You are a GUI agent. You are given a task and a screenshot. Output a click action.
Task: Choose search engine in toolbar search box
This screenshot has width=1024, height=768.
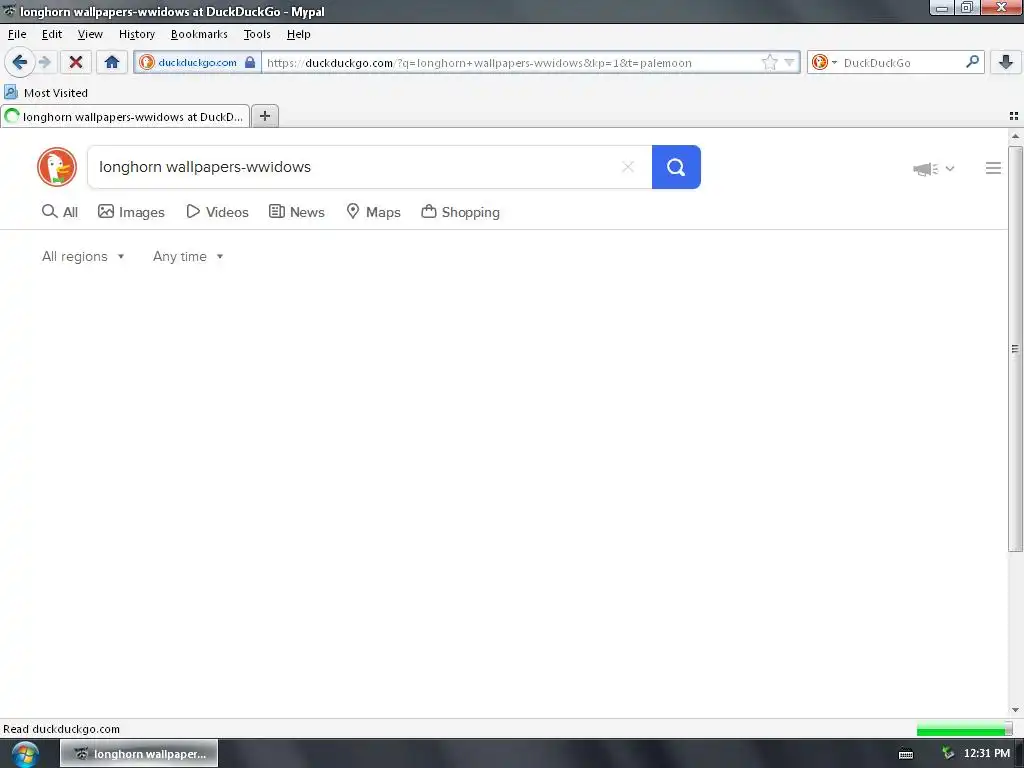pyautogui.click(x=824, y=63)
